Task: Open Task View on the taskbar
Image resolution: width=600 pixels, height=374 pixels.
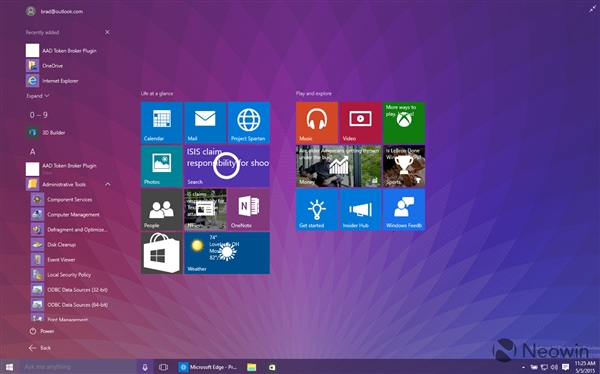Action: coord(163,367)
